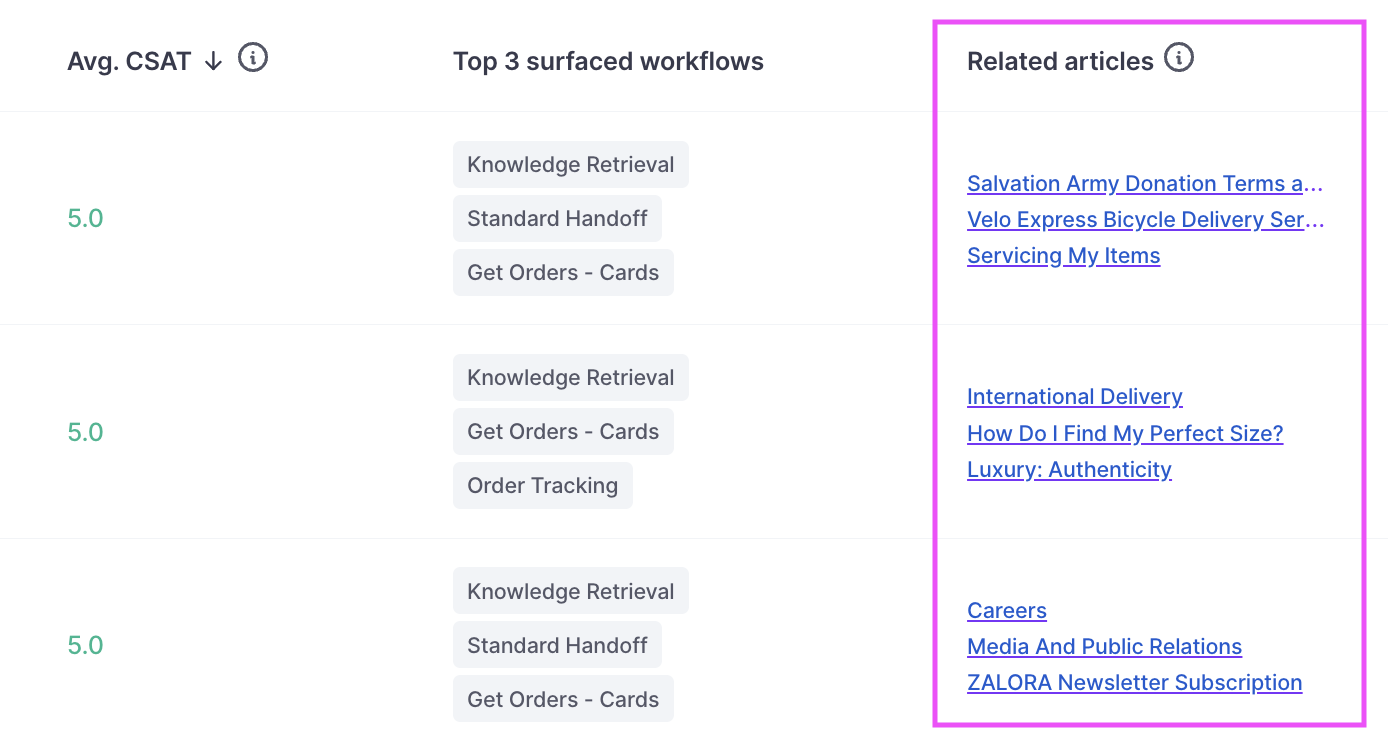Click Knowledge Retrieval tag in first row
Screen dimensions: 1388x746
tap(571, 164)
